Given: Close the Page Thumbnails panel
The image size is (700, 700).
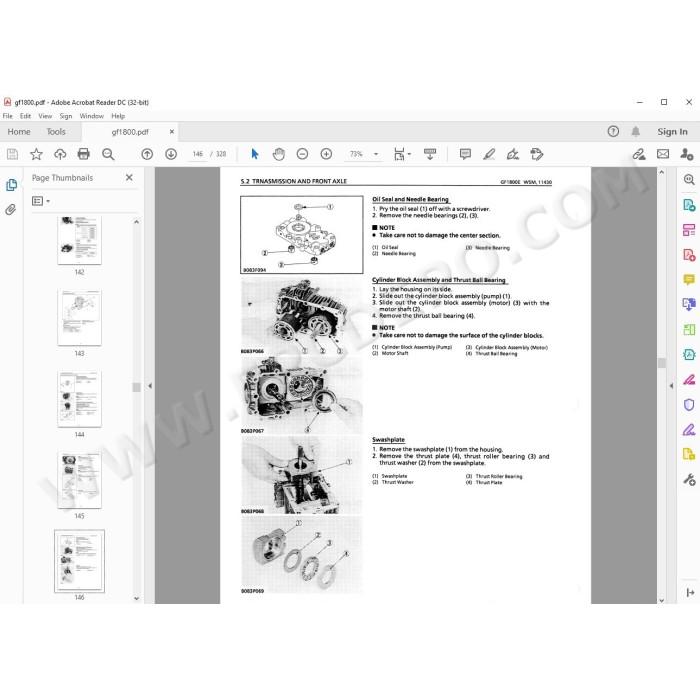Looking at the screenshot, I should (129, 178).
